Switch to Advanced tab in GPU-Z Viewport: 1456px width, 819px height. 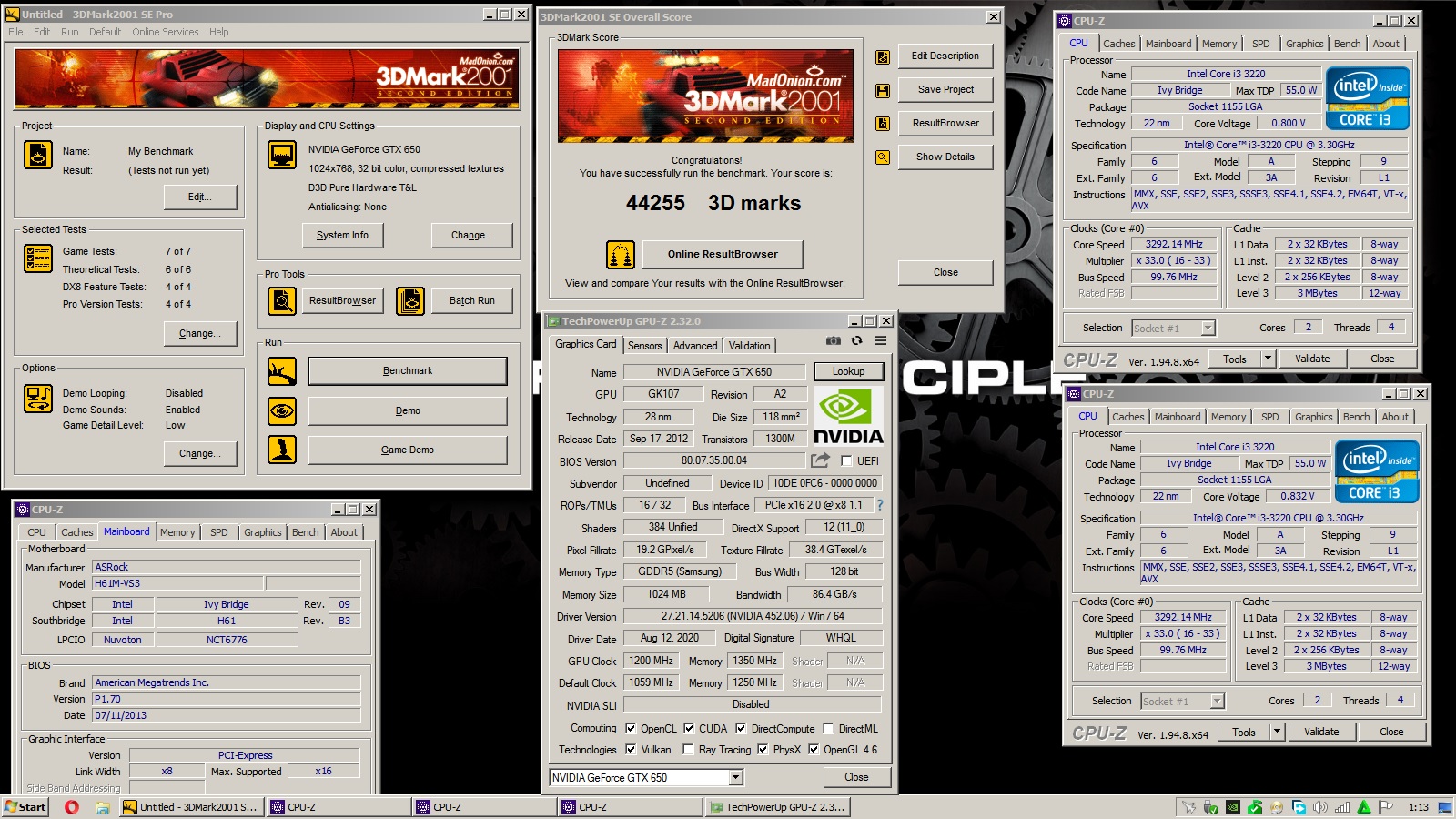point(695,346)
